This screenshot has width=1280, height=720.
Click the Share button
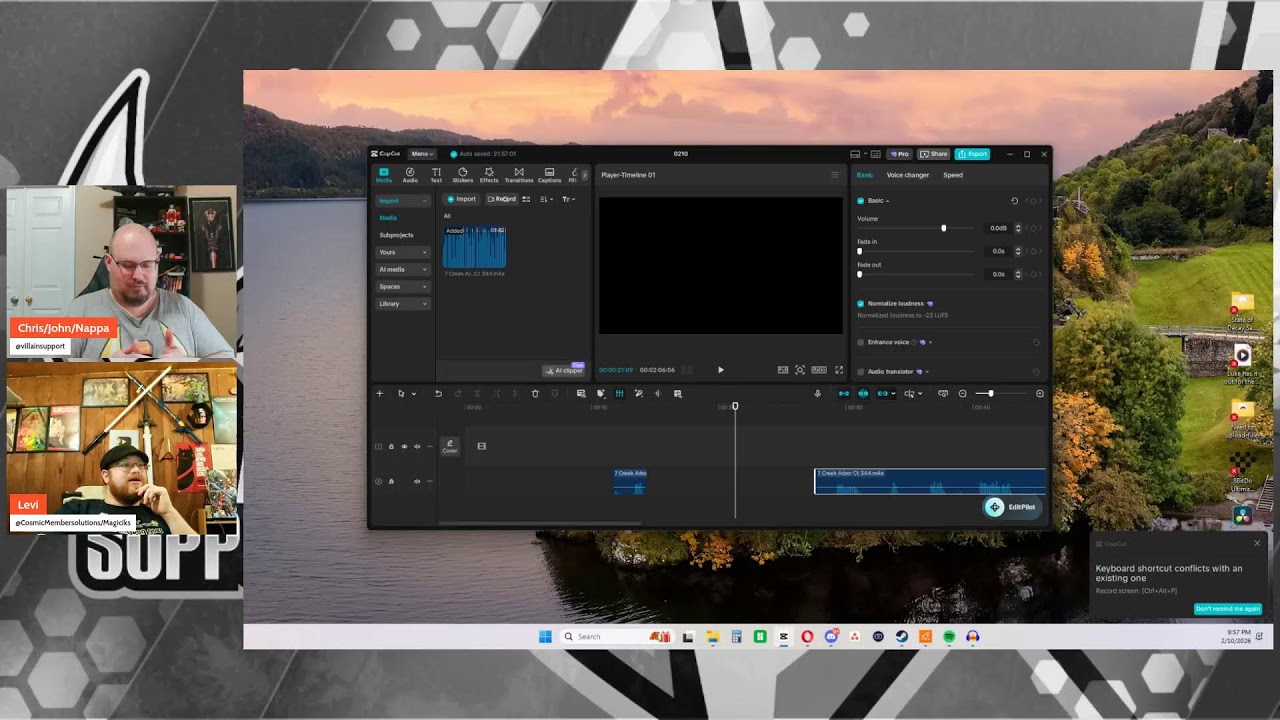934,154
